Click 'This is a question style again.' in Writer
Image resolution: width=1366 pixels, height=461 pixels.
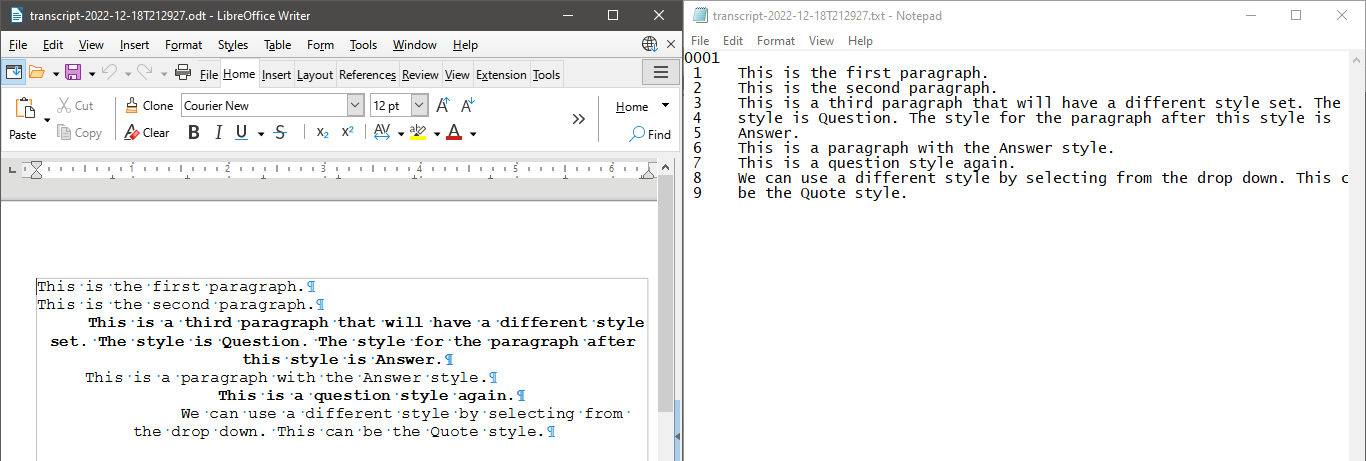coord(366,395)
